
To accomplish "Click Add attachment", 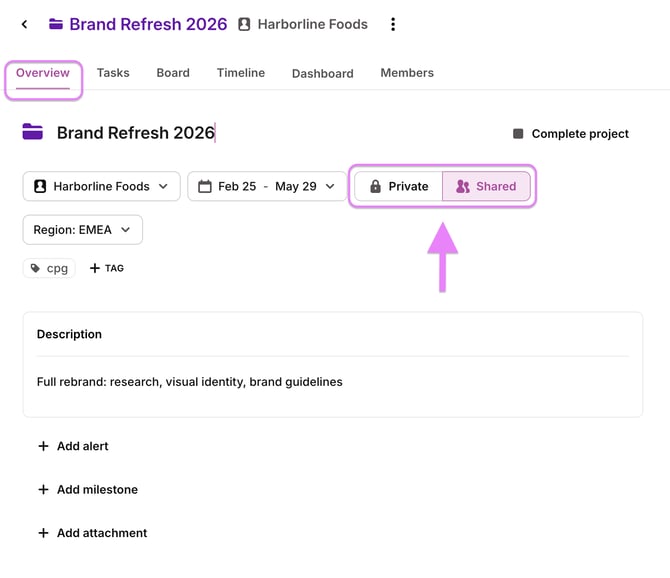I will click(x=93, y=533).
